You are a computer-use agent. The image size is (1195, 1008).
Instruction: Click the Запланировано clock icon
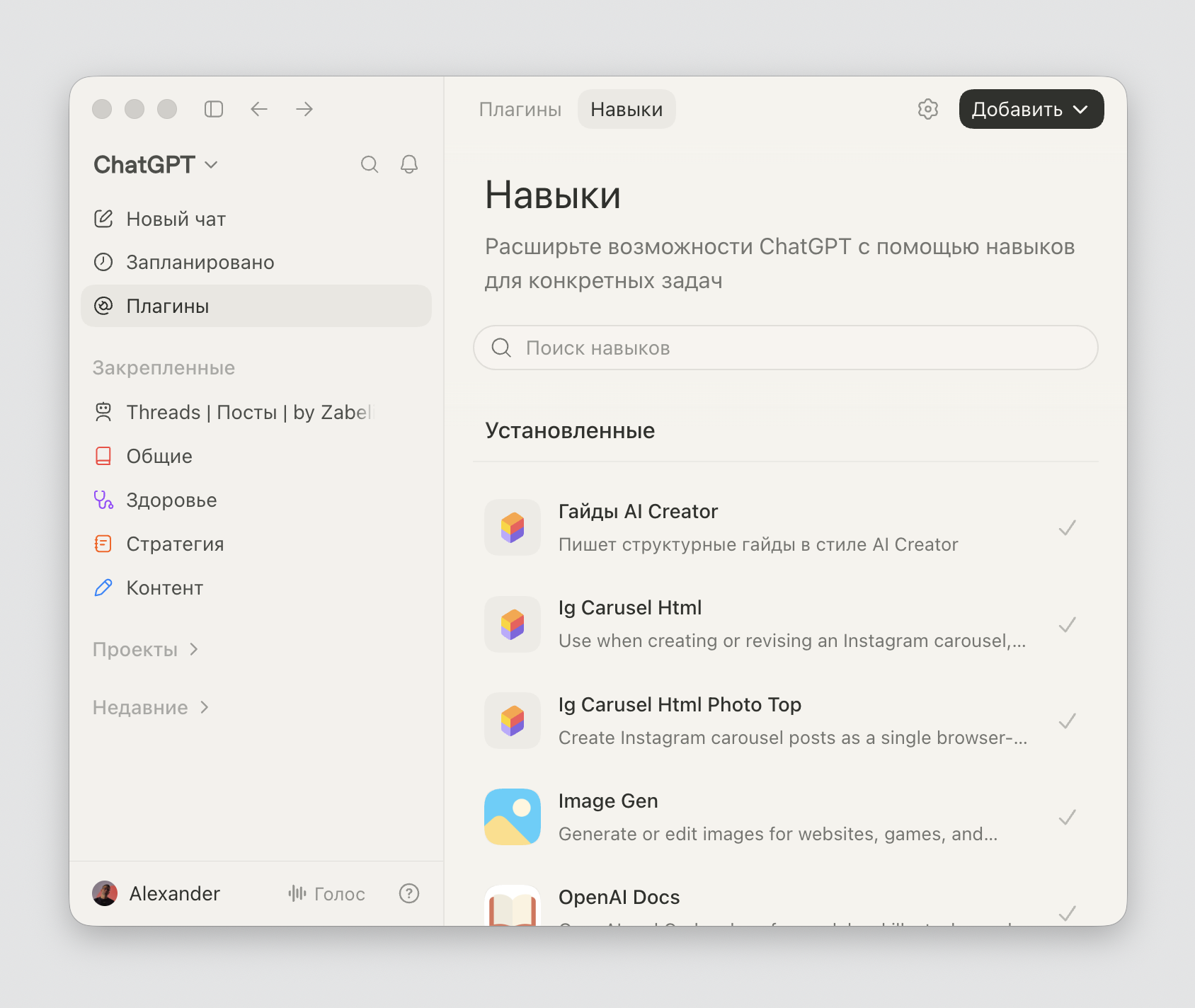(103, 262)
